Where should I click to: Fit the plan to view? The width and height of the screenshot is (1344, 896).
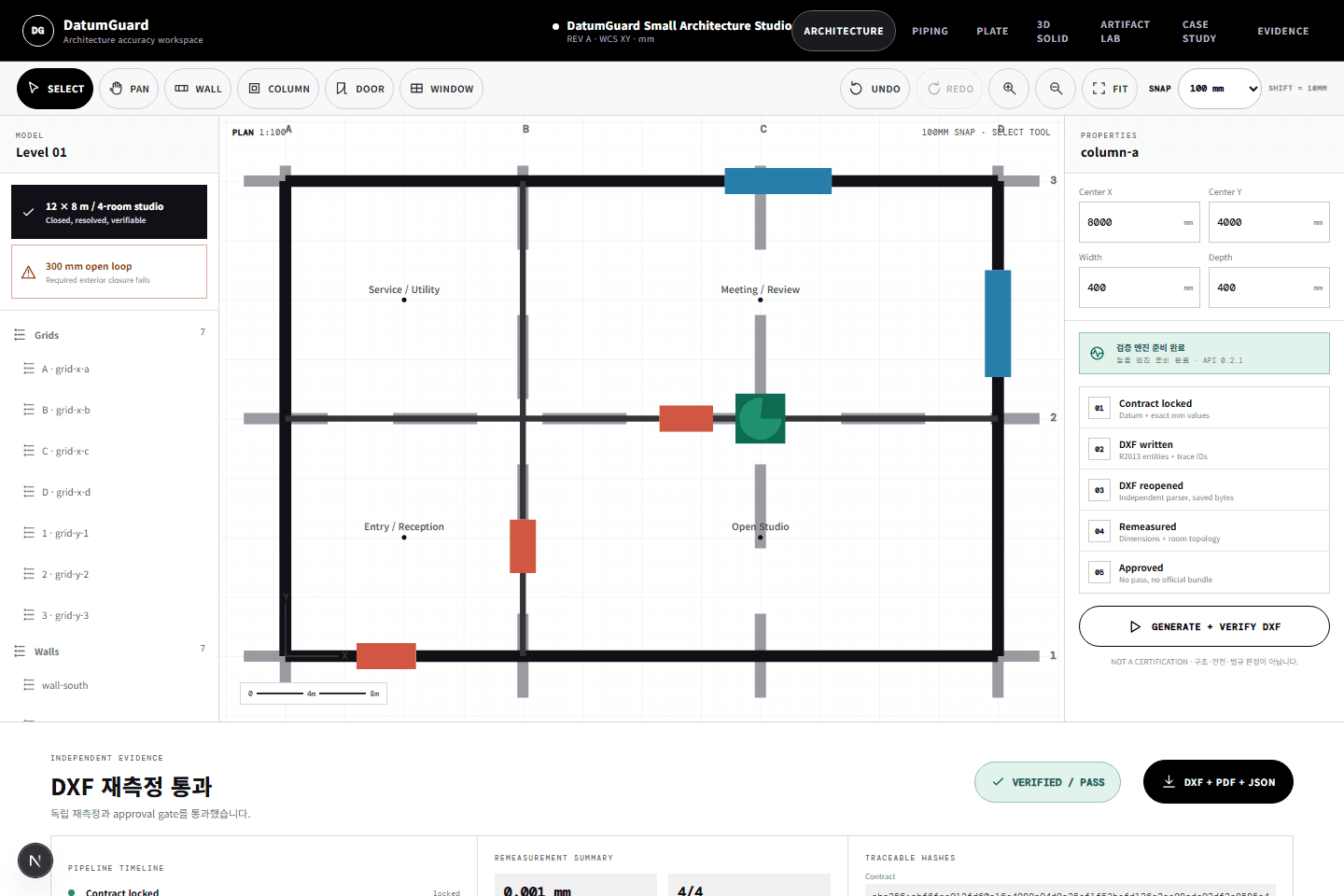pyautogui.click(x=1110, y=89)
